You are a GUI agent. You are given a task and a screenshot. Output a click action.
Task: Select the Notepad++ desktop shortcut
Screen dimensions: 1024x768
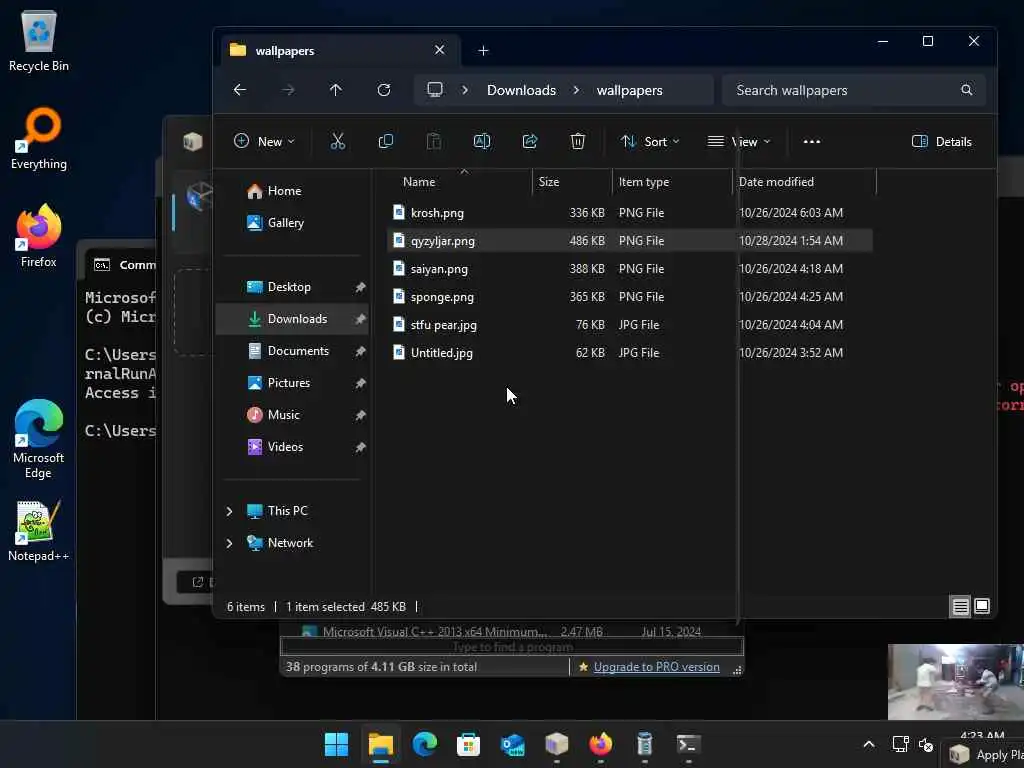pyautogui.click(x=39, y=531)
